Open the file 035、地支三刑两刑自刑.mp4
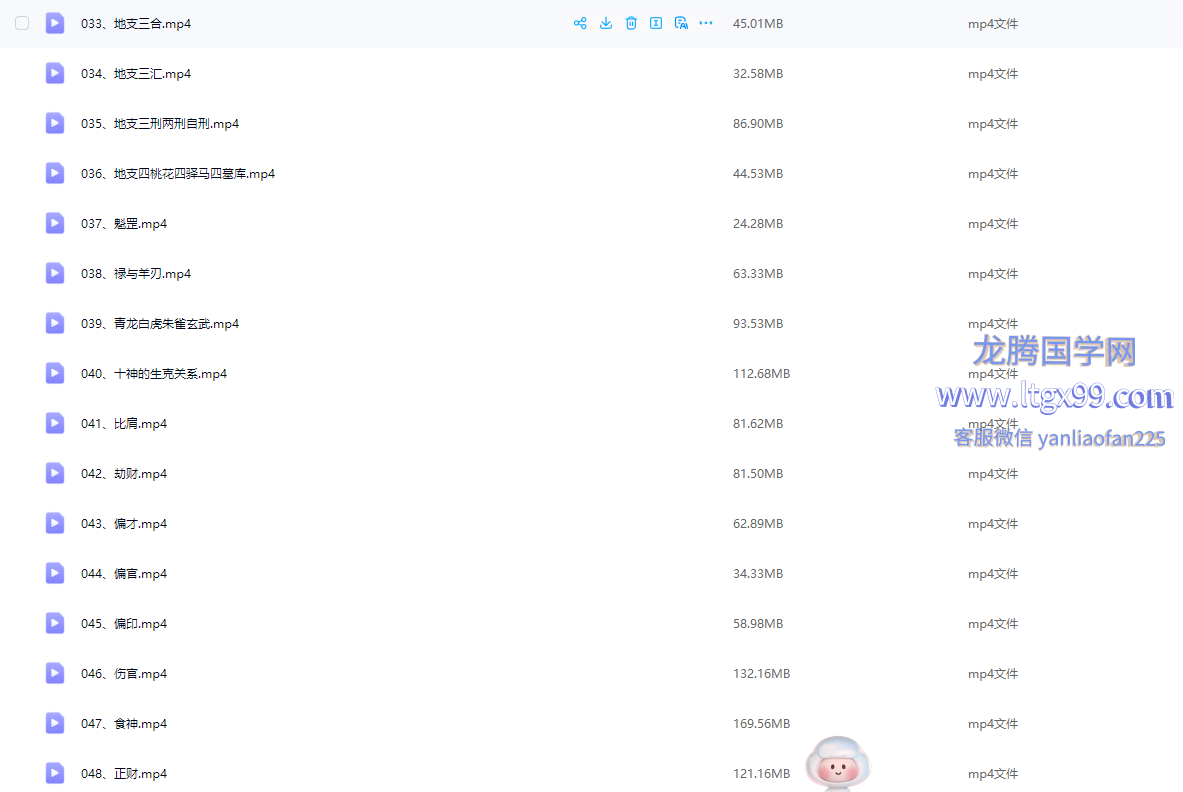 point(160,124)
